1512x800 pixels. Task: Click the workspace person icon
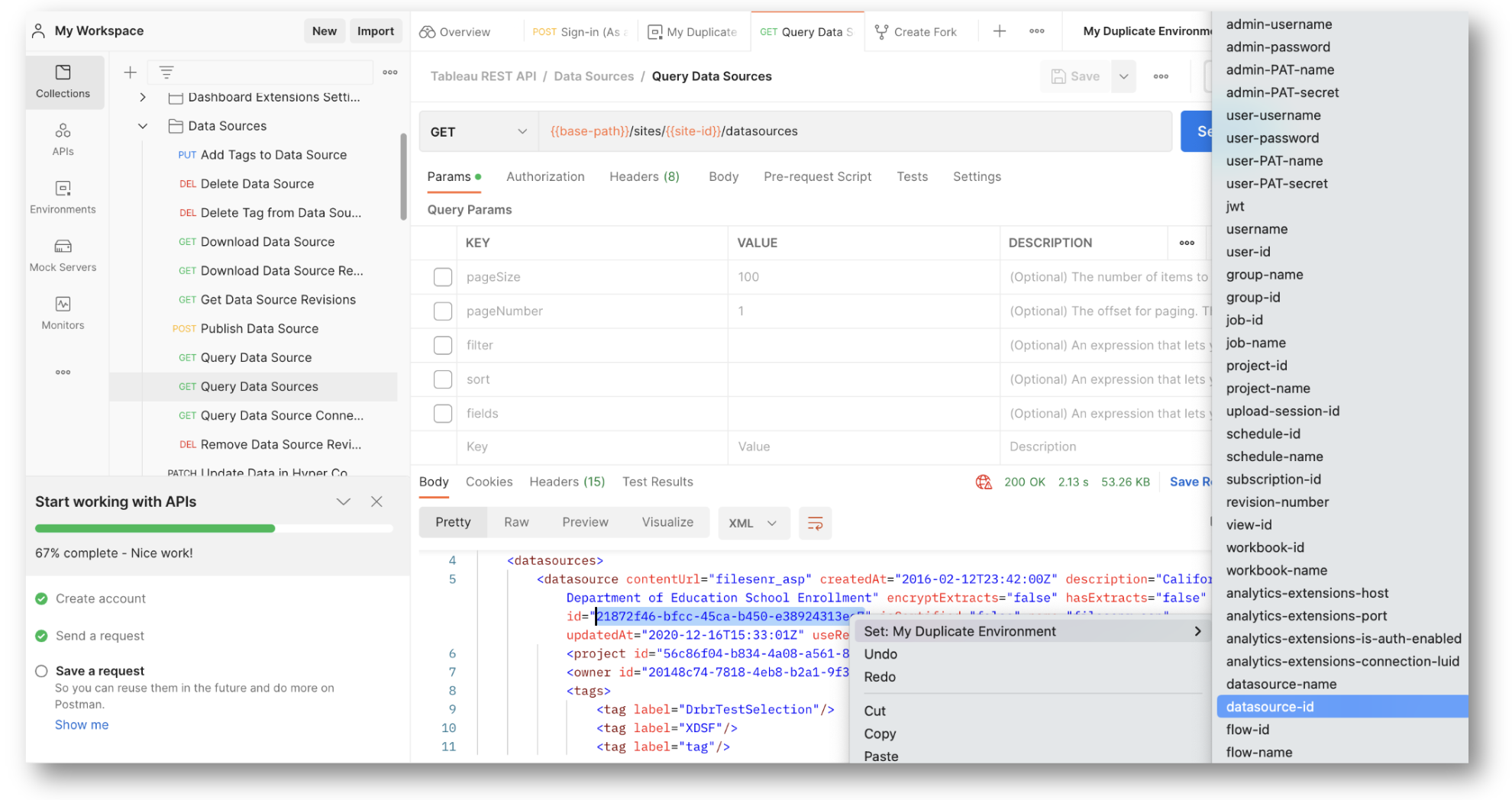tap(38, 31)
